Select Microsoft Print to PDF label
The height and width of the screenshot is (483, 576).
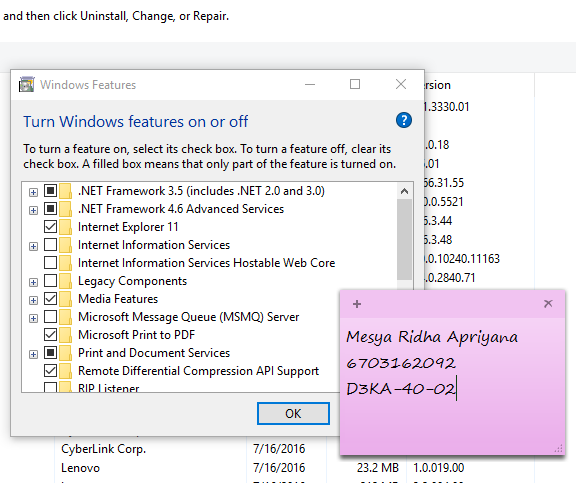coord(136,335)
